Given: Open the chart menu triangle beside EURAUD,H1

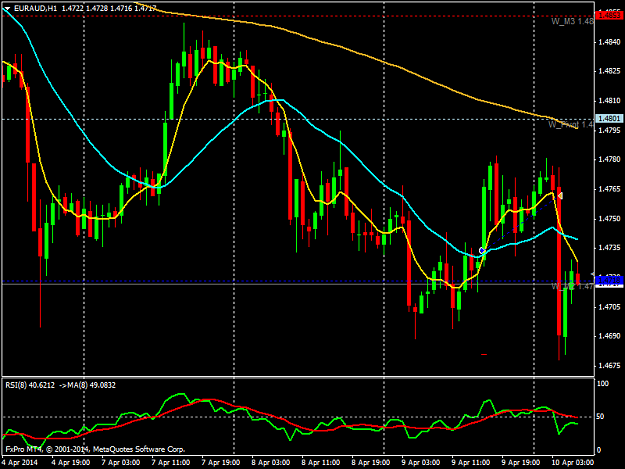Looking at the screenshot, I should pos(7,8).
